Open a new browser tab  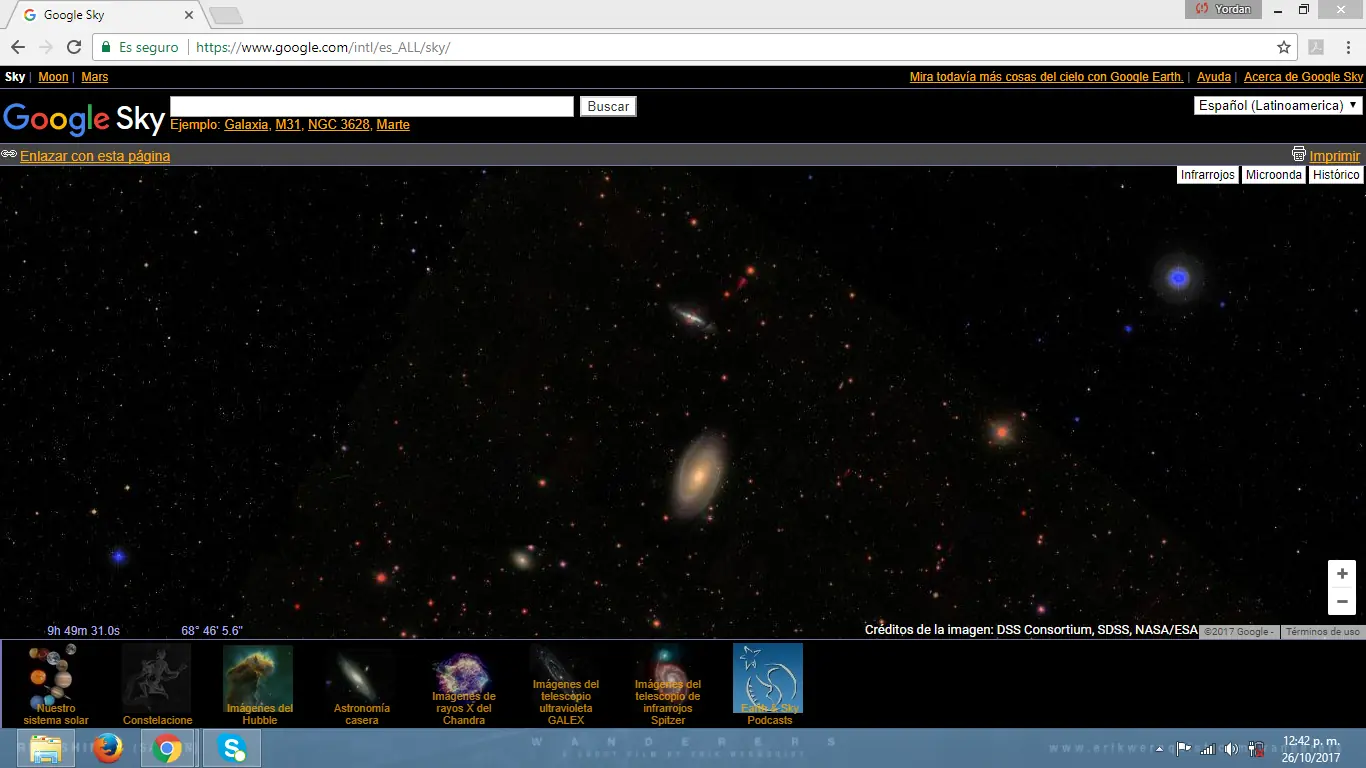(226, 16)
